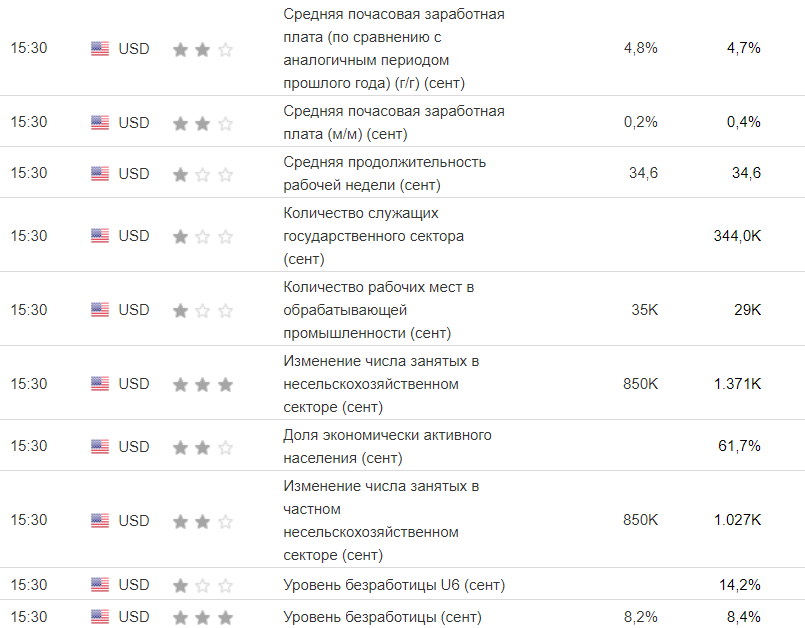Click the 8,2% forecast for unemployment rate
805x628 pixels.
coord(640,617)
